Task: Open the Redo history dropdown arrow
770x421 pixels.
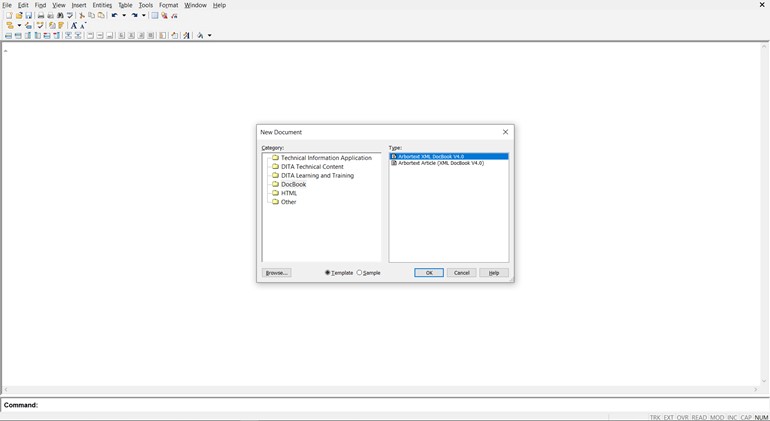Action: 143,15
